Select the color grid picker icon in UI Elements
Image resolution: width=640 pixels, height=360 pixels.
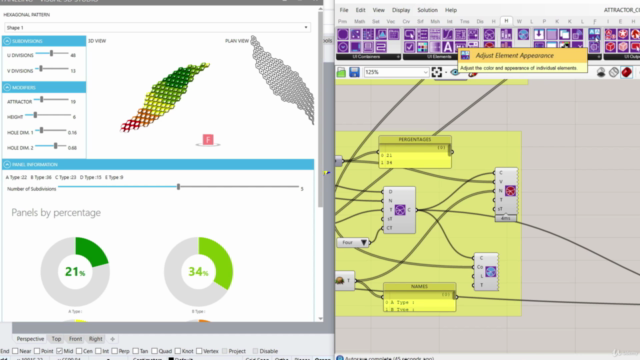422,47
